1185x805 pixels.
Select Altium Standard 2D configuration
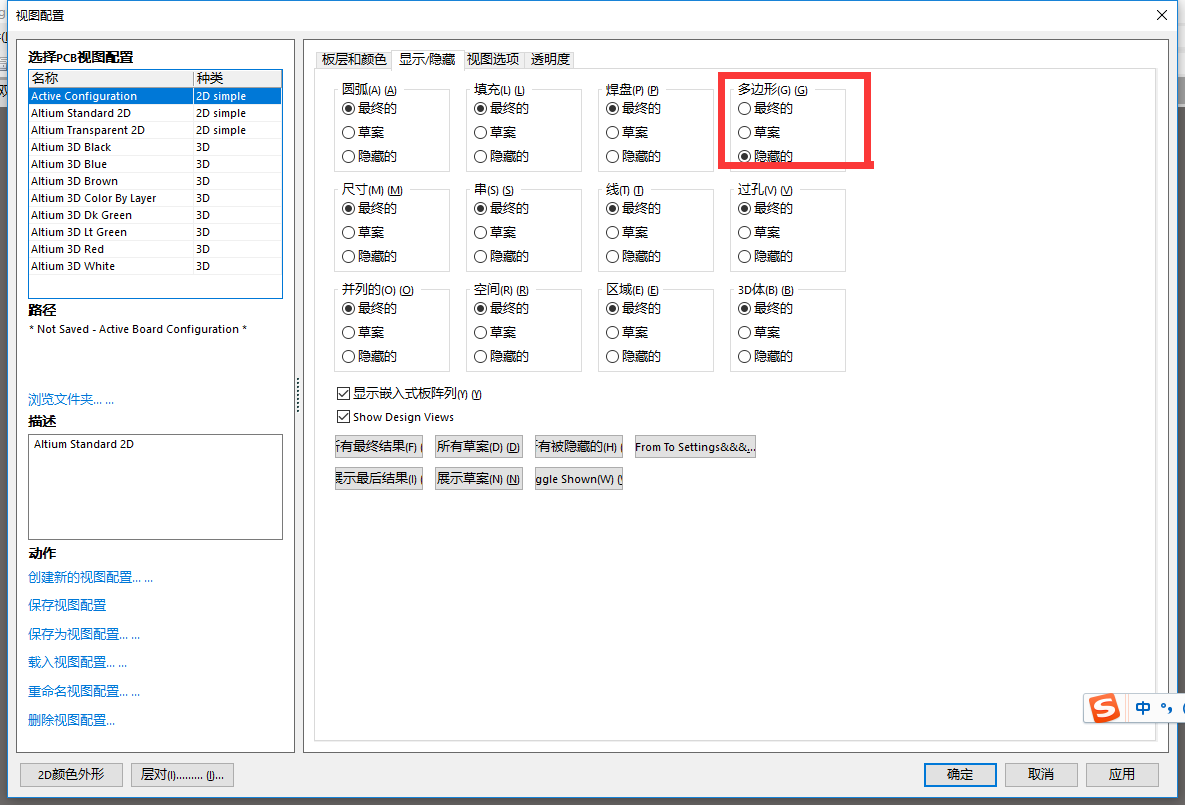pyautogui.click(x=155, y=113)
